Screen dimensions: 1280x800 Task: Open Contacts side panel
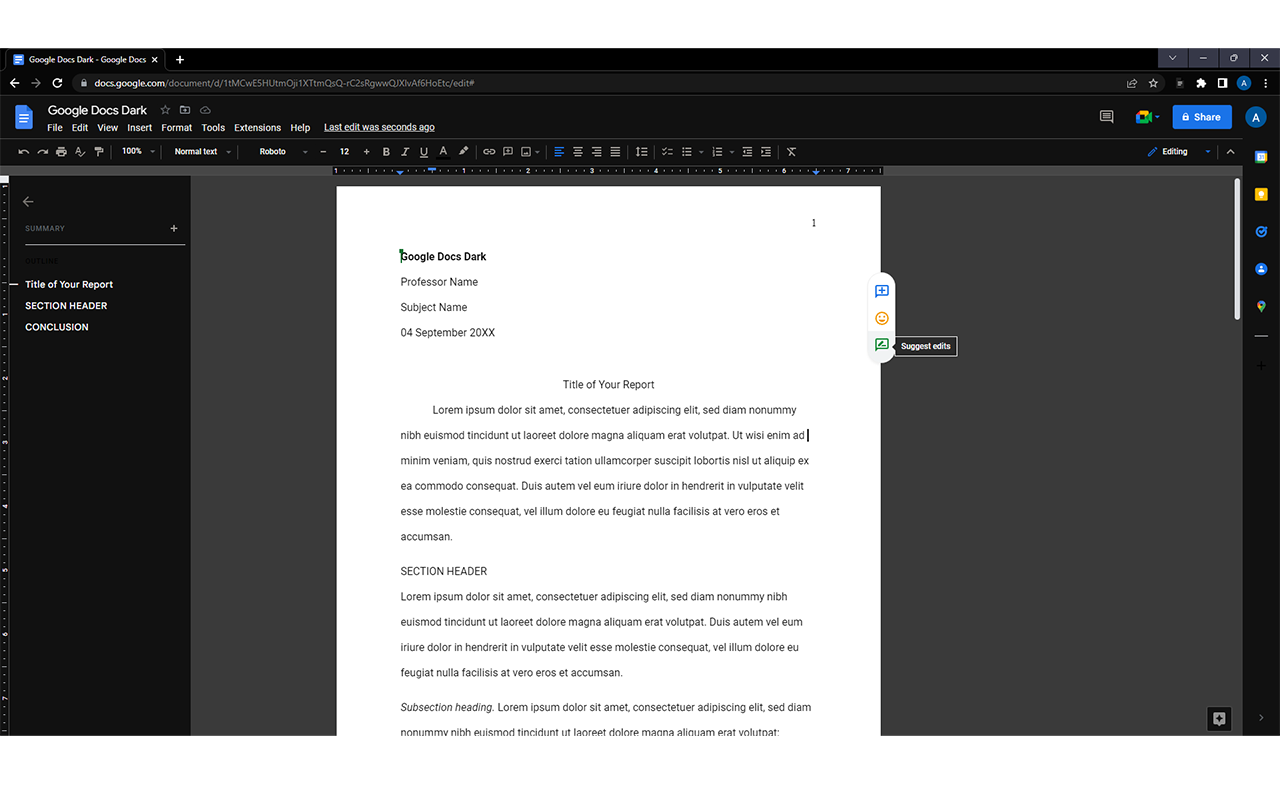pos(1261,269)
